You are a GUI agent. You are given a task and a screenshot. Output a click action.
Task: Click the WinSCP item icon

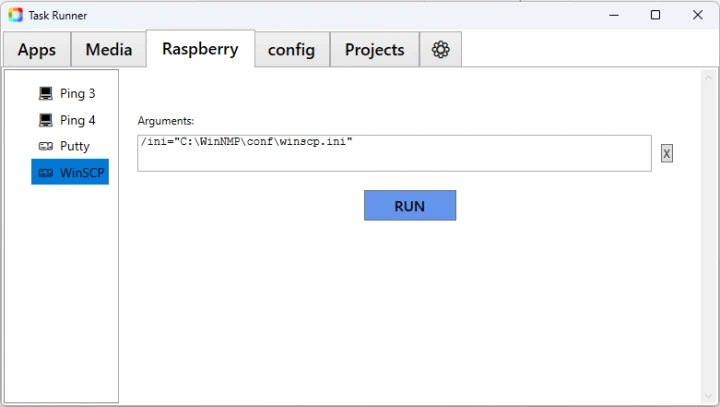[45, 173]
